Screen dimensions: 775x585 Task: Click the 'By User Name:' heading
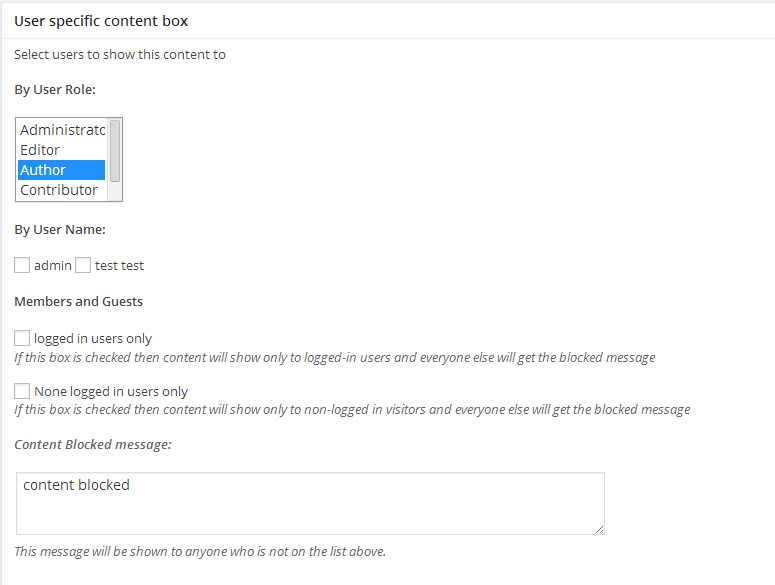click(60, 229)
